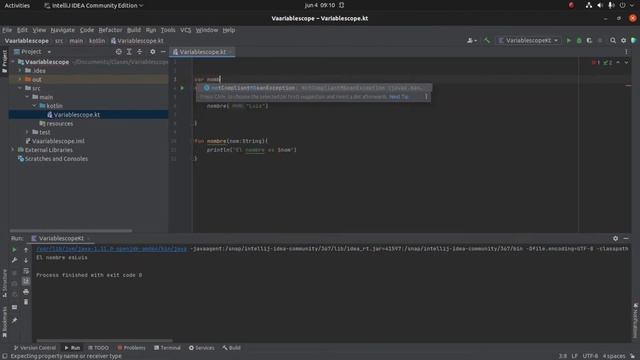The height and width of the screenshot is (360, 640).
Task: Pin the Run tab with pin icon
Action: click(x=14, y=320)
